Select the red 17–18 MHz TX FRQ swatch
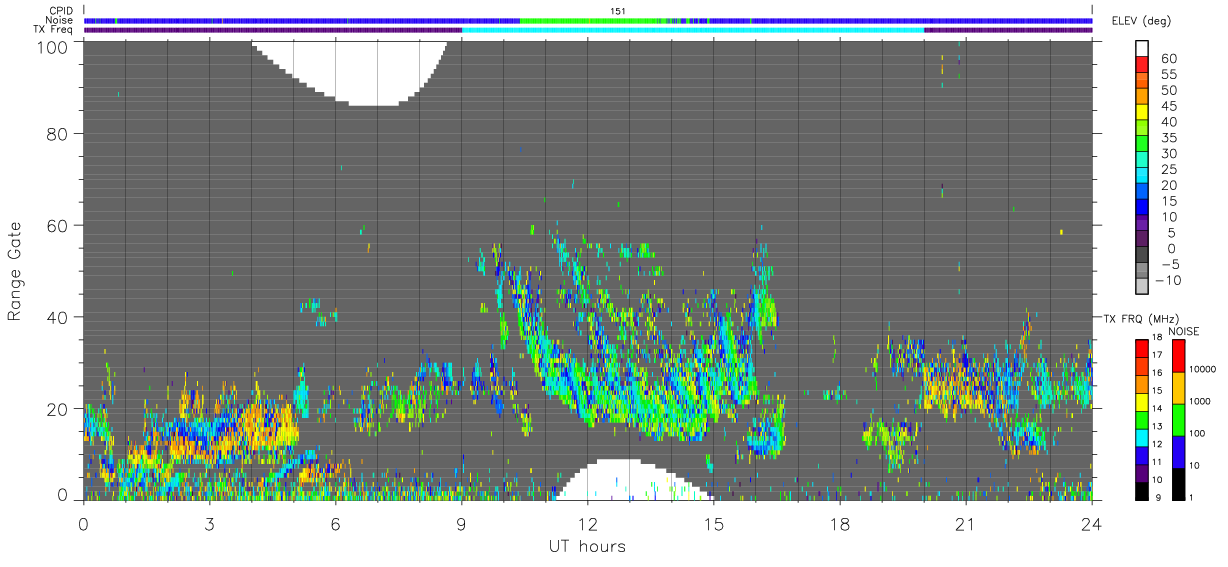Screen dimensions: 1228x567 pos(1143,348)
